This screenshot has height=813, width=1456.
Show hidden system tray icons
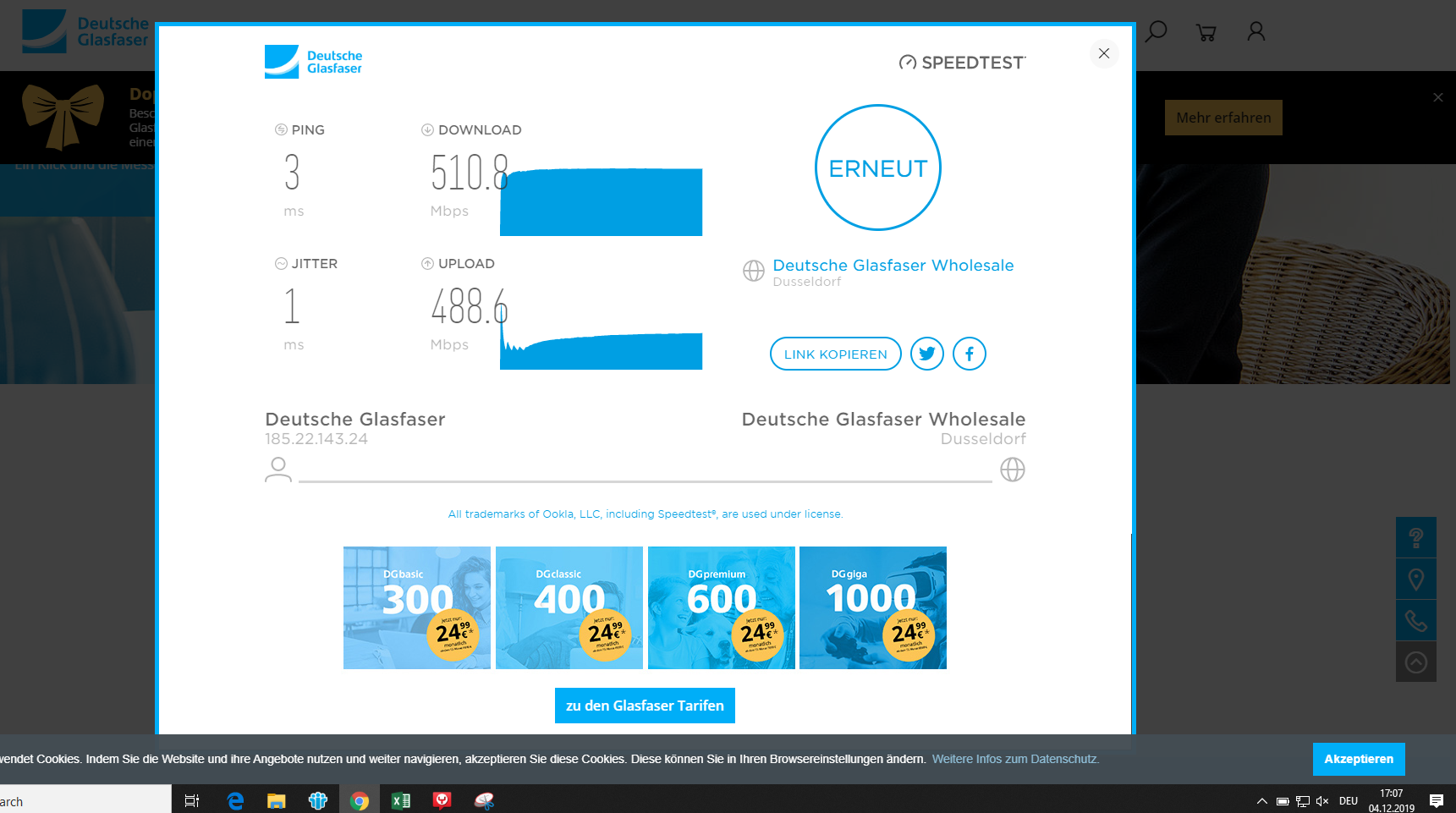tap(1261, 801)
